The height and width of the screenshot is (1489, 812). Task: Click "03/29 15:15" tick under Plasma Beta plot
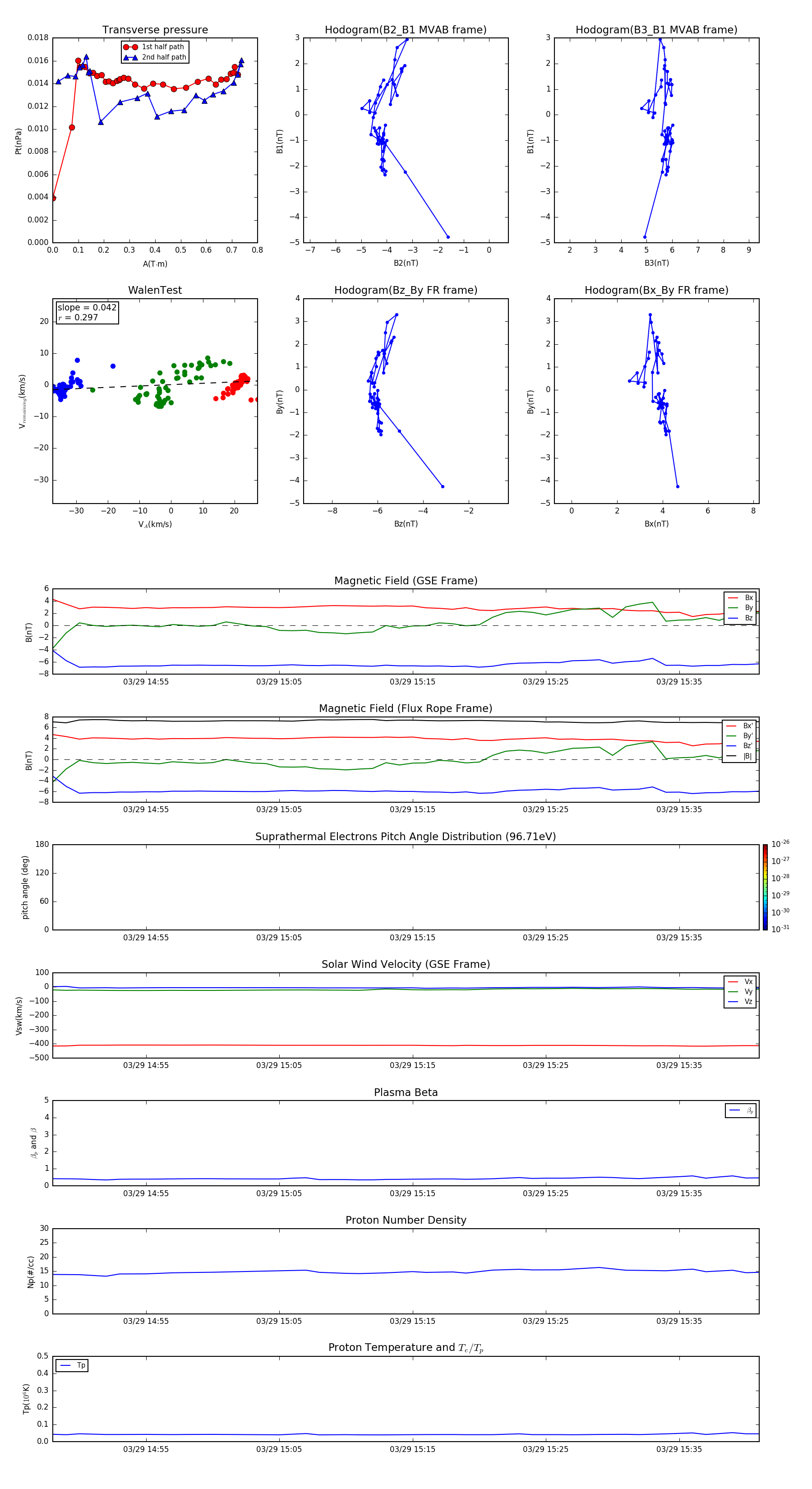[413, 1193]
